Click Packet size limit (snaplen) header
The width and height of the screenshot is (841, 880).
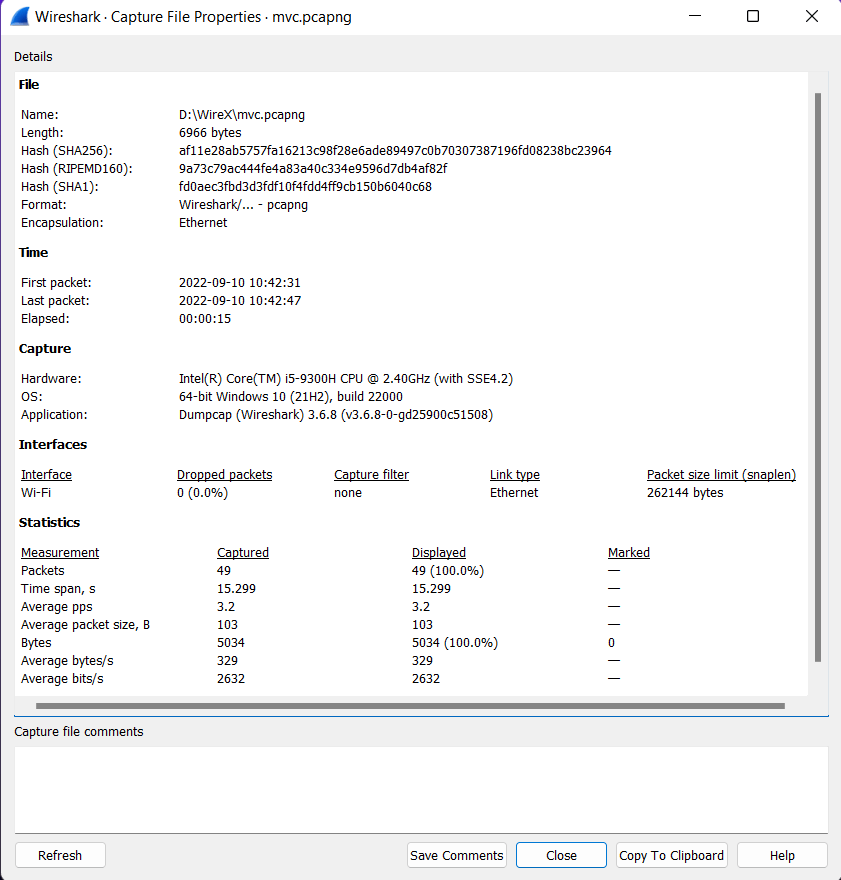[x=721, y=474]
